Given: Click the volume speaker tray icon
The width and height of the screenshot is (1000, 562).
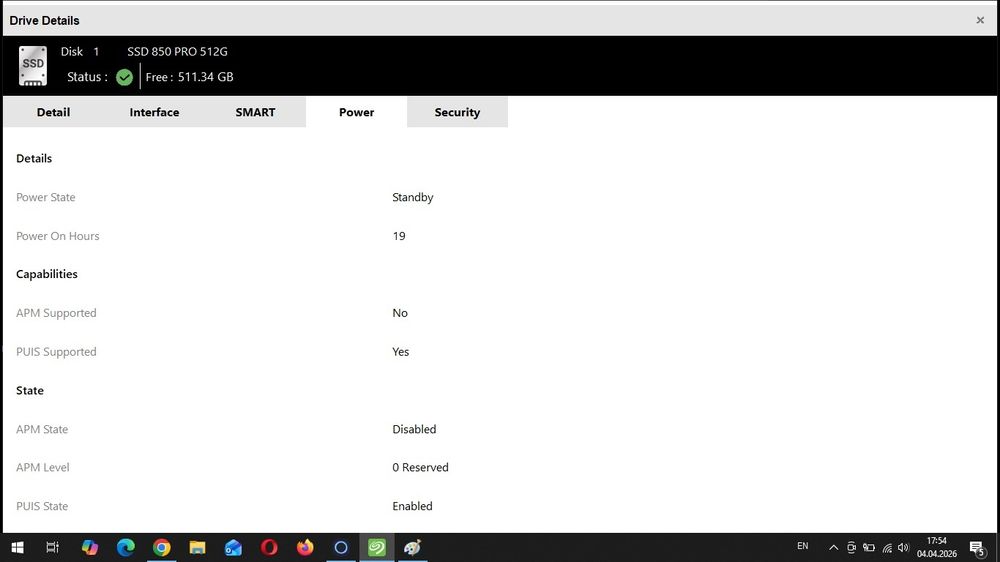Looking at the screenshot, I should click(x=903, y=547).
